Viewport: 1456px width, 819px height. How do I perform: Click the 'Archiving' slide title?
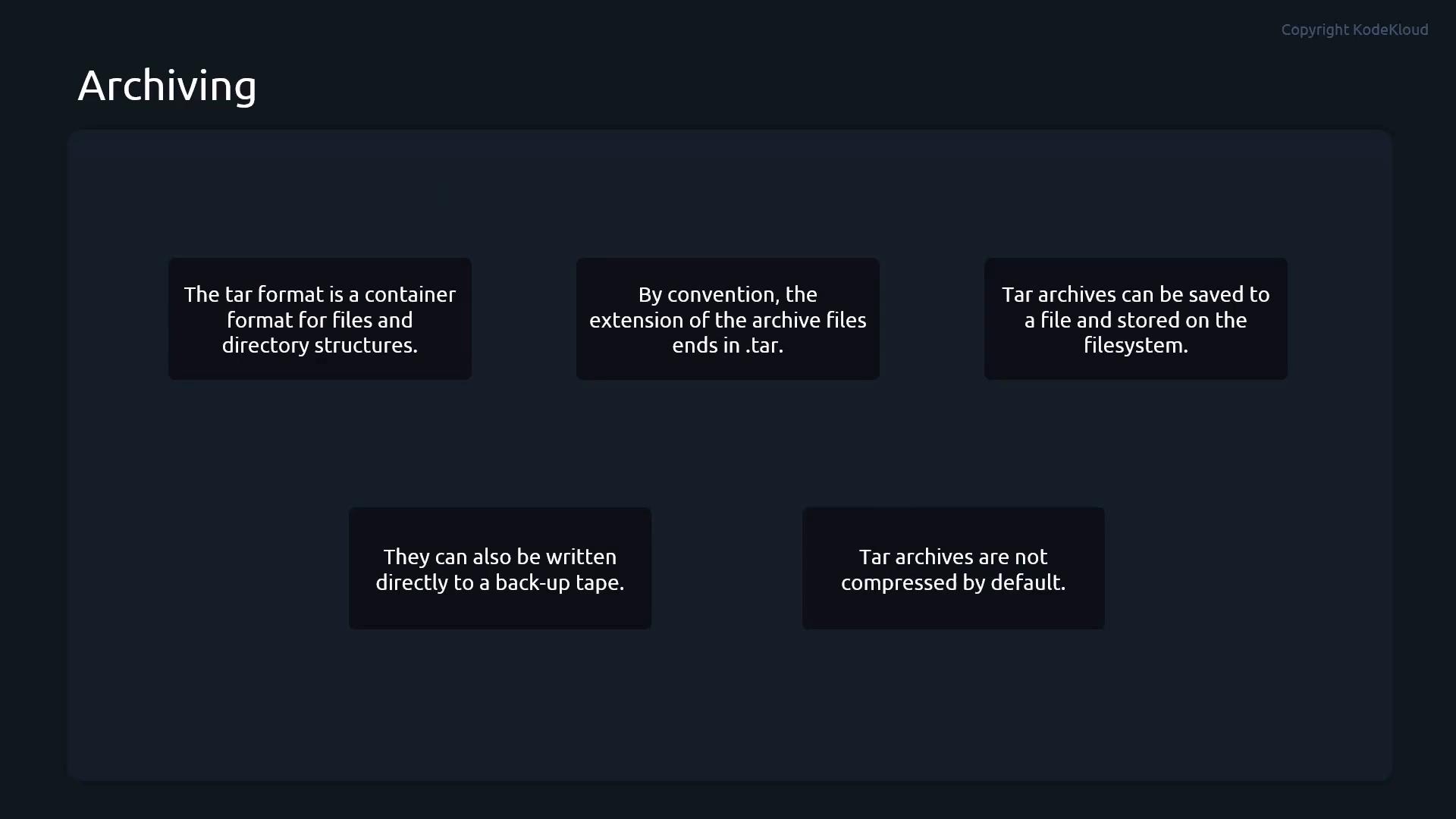tap(167, 86)
